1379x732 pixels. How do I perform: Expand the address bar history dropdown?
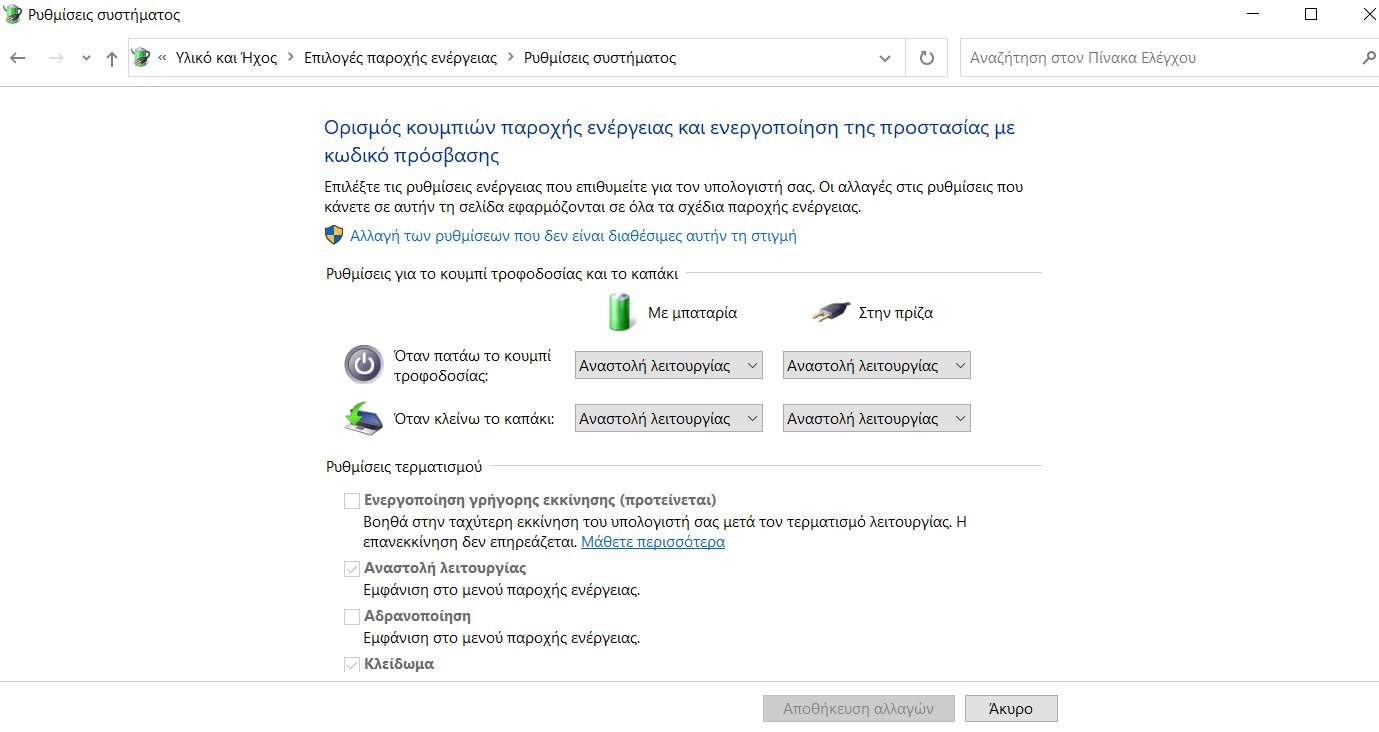click(x=884, y=58)
